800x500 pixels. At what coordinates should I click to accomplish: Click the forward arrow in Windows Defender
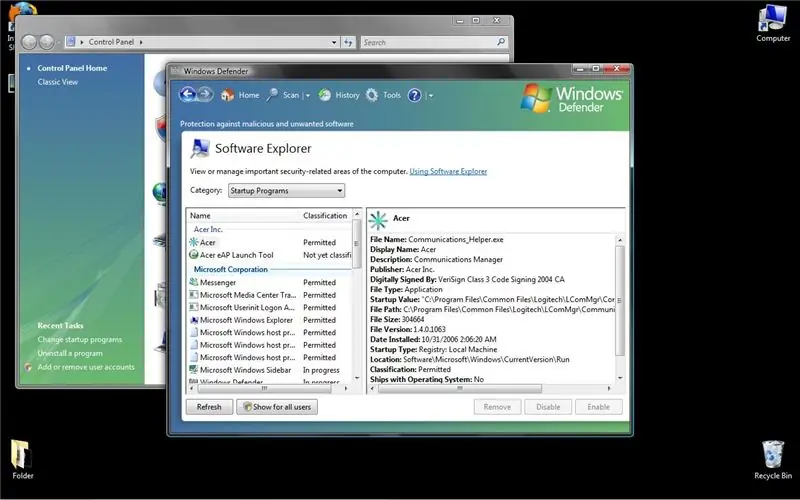[x=205, y=94]
